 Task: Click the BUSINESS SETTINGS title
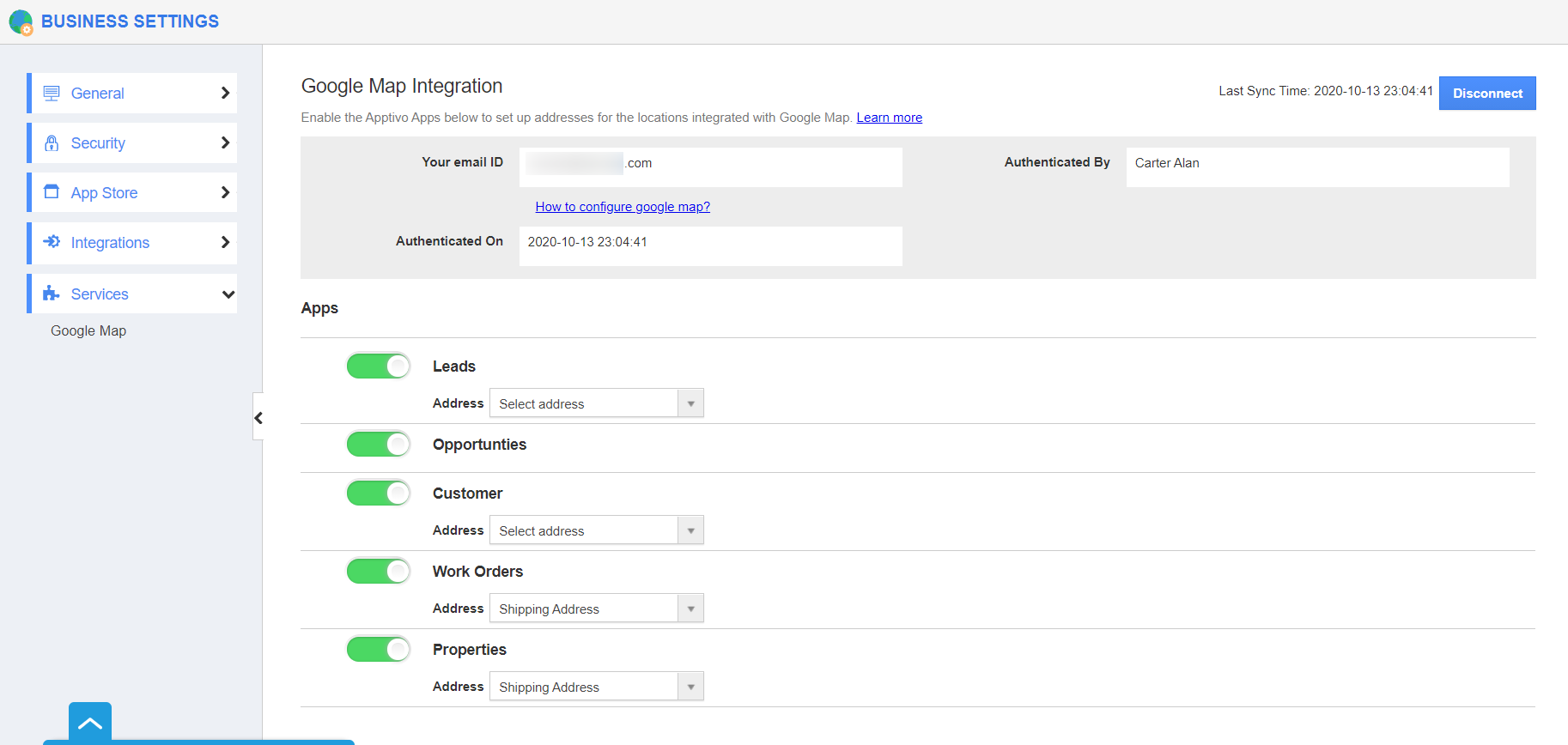tap(130, 21)
